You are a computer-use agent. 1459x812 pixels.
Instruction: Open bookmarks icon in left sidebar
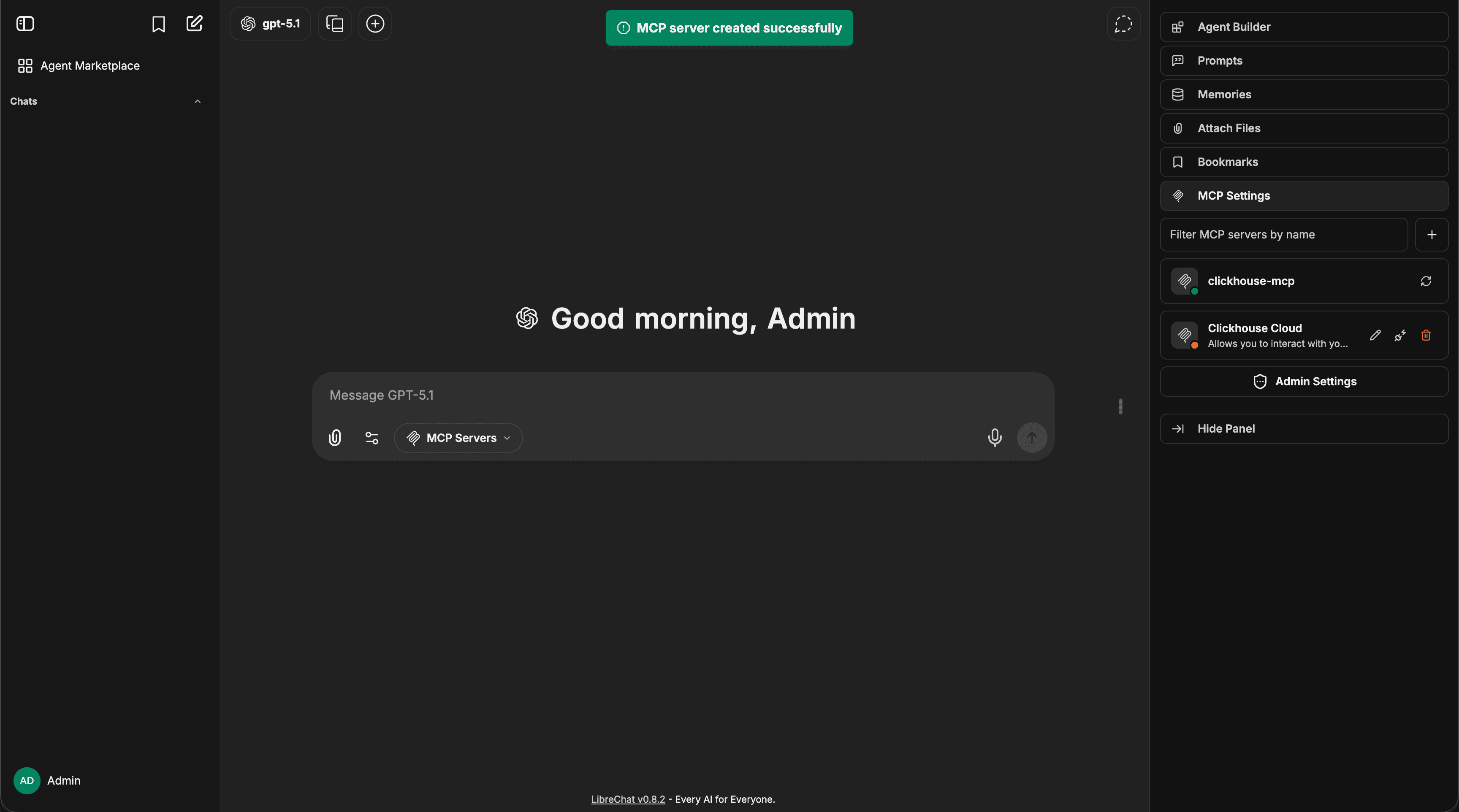[159, 24]
